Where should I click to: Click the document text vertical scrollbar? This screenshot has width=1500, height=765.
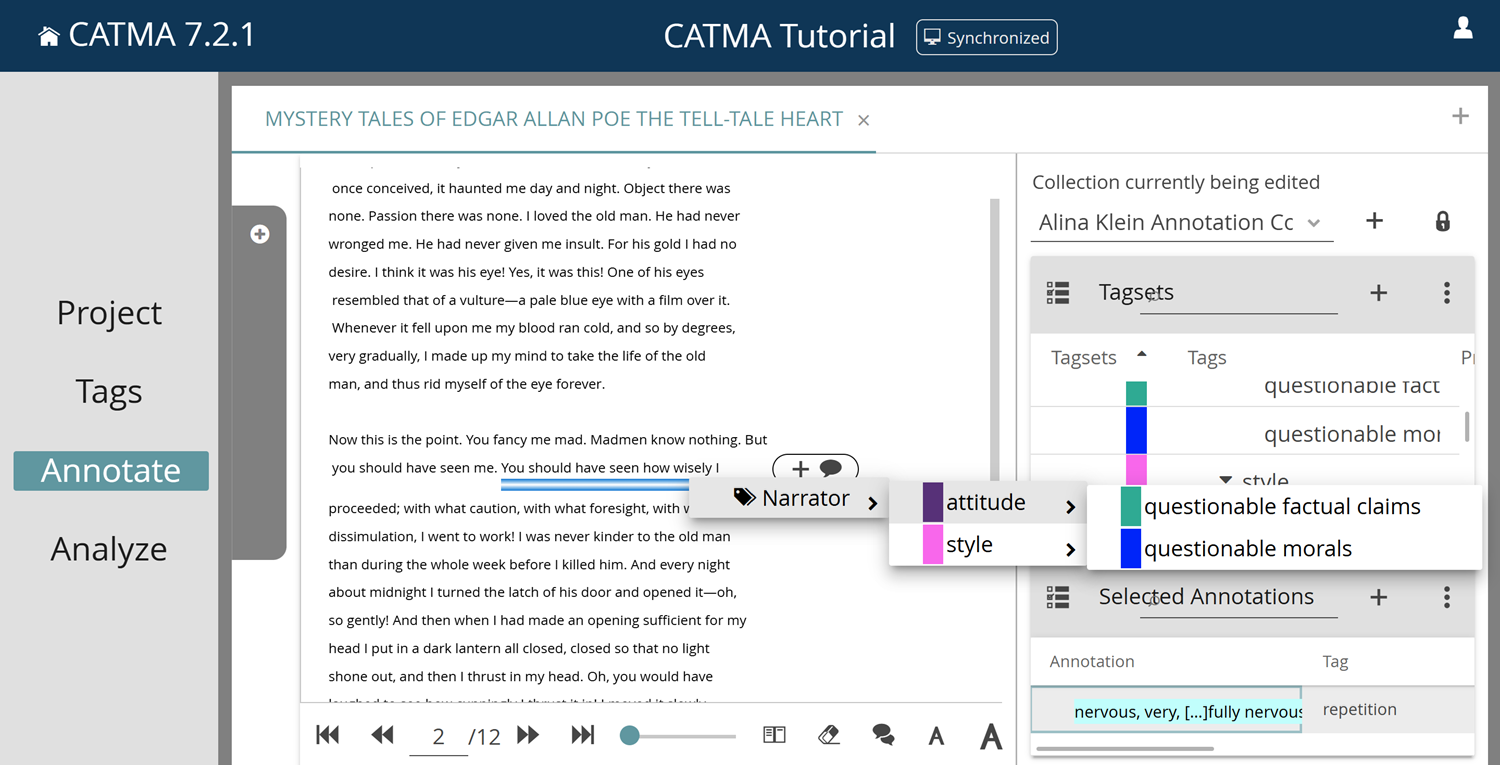coord(994,340)
